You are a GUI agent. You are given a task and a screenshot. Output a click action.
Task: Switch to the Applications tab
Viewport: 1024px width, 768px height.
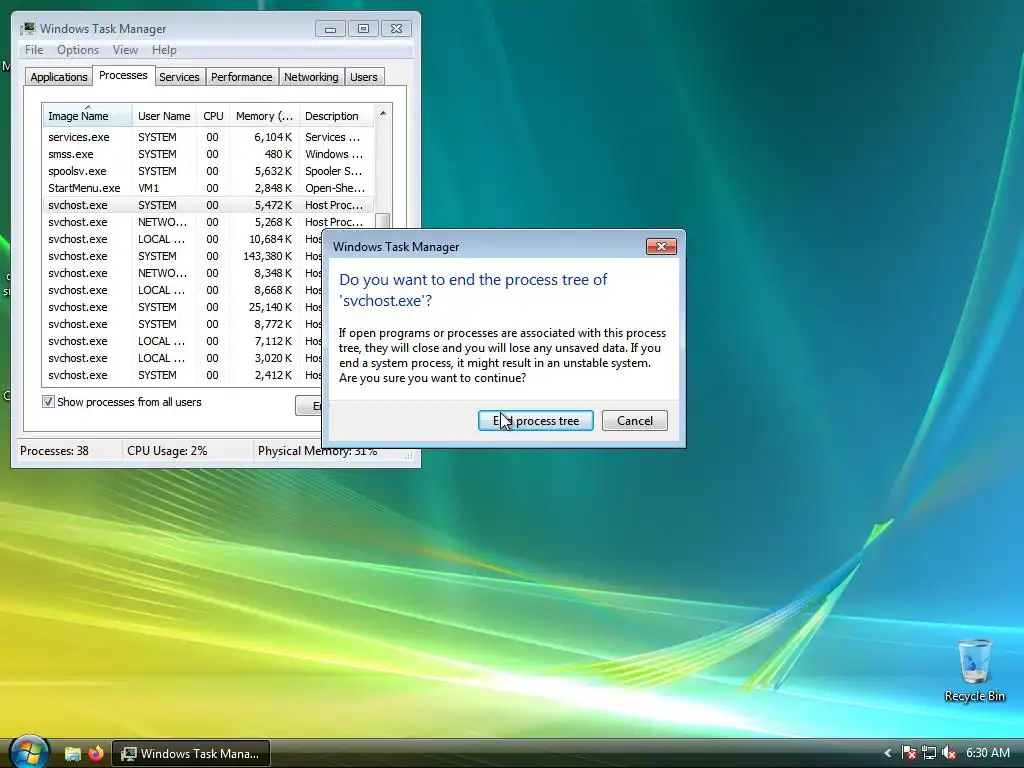(x=59, y=77)
